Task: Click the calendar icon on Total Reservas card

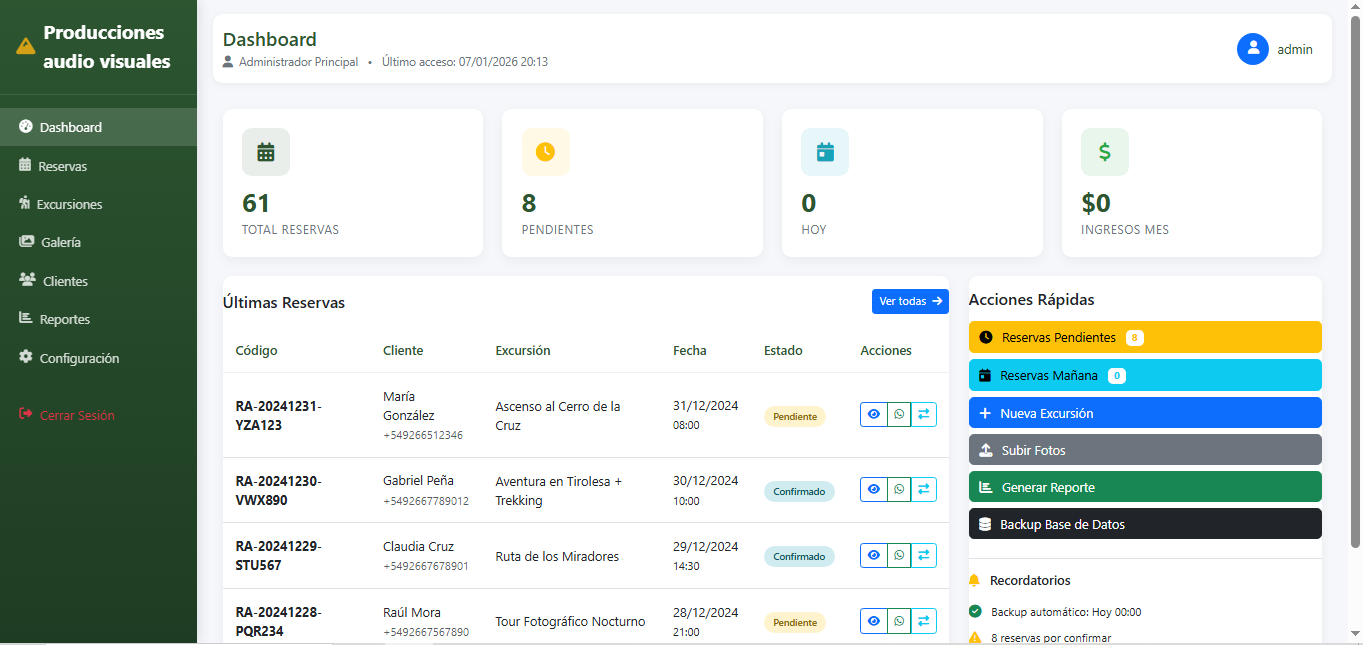Action: pyautogui.click(x=266, y=152)
